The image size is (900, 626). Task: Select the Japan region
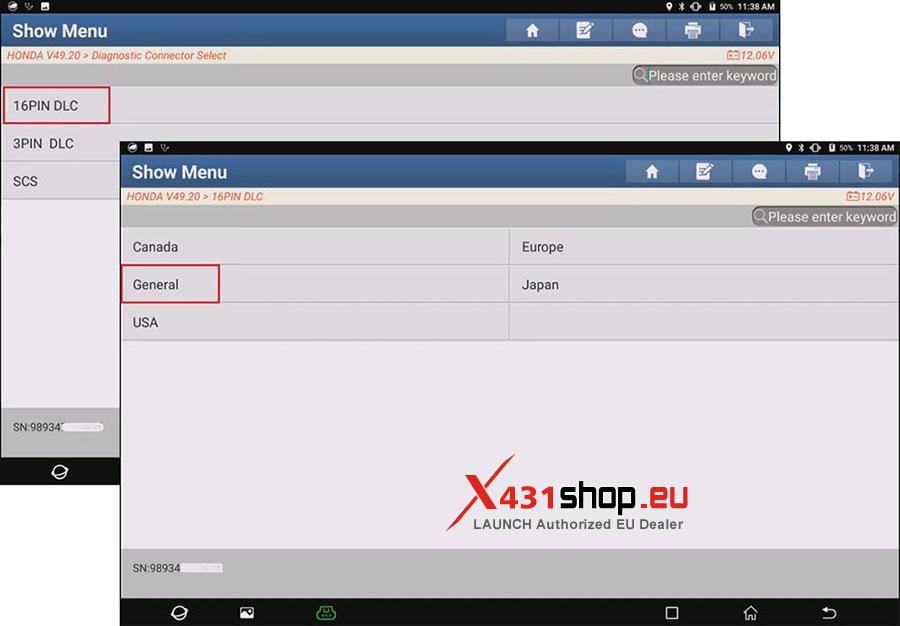[x=704, y=285]
